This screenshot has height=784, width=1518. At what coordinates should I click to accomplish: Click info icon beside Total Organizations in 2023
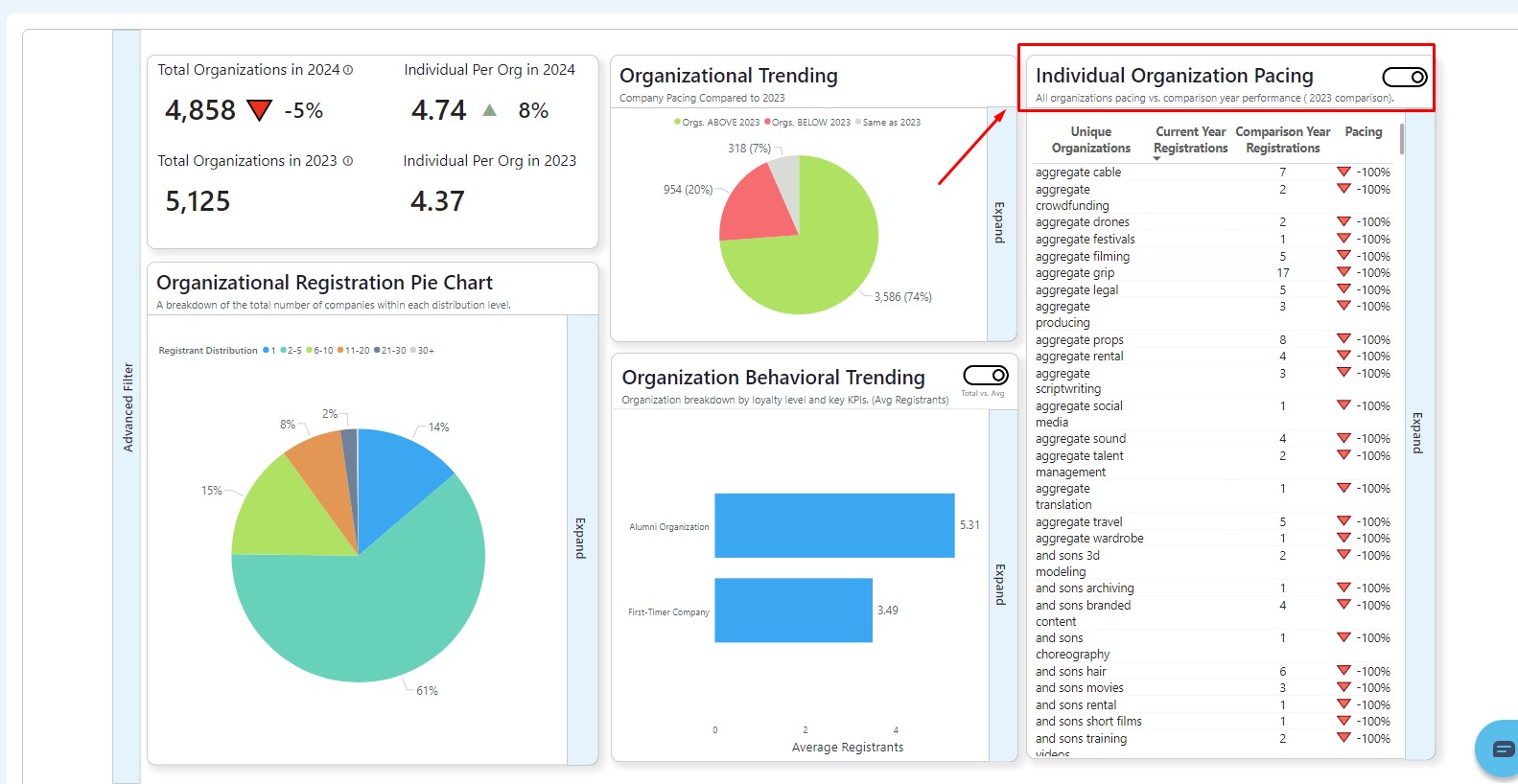[x=348, y=161]
